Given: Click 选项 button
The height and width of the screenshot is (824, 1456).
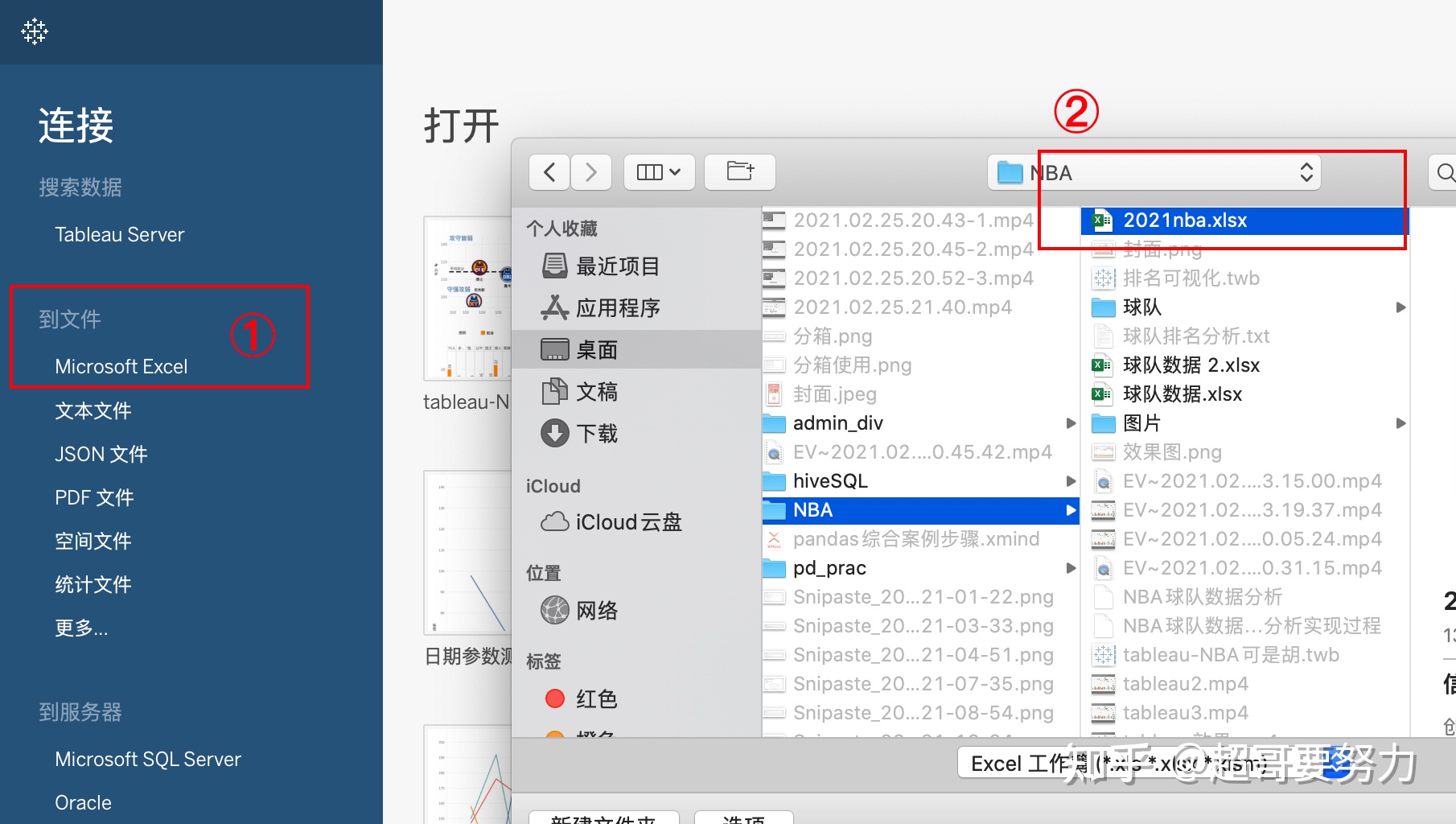Looking at the screenshot, I should (x=743, y=818).
